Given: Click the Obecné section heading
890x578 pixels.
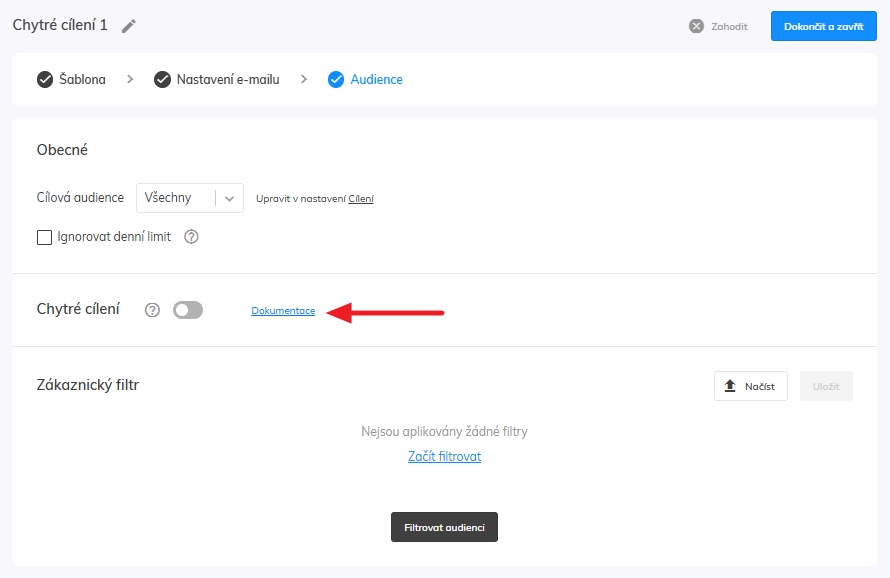Looking at the screenshot, I should 62,150.
